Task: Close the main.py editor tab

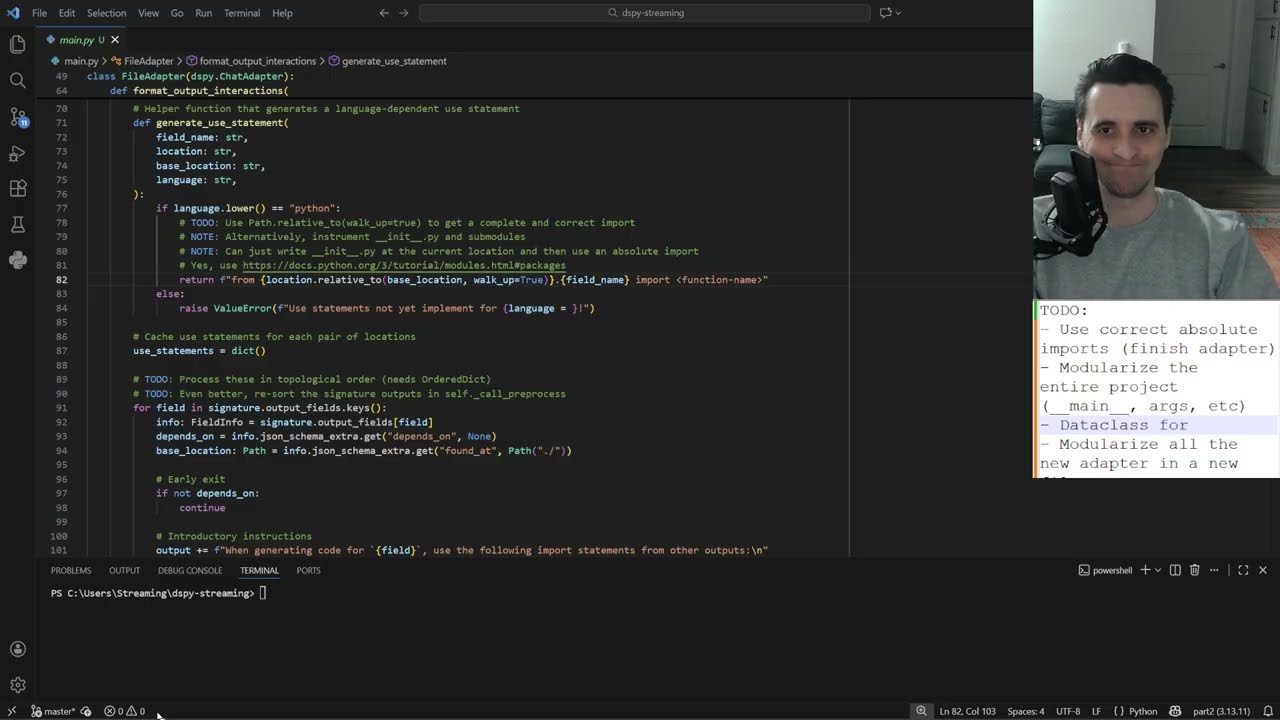Action: 115,40
